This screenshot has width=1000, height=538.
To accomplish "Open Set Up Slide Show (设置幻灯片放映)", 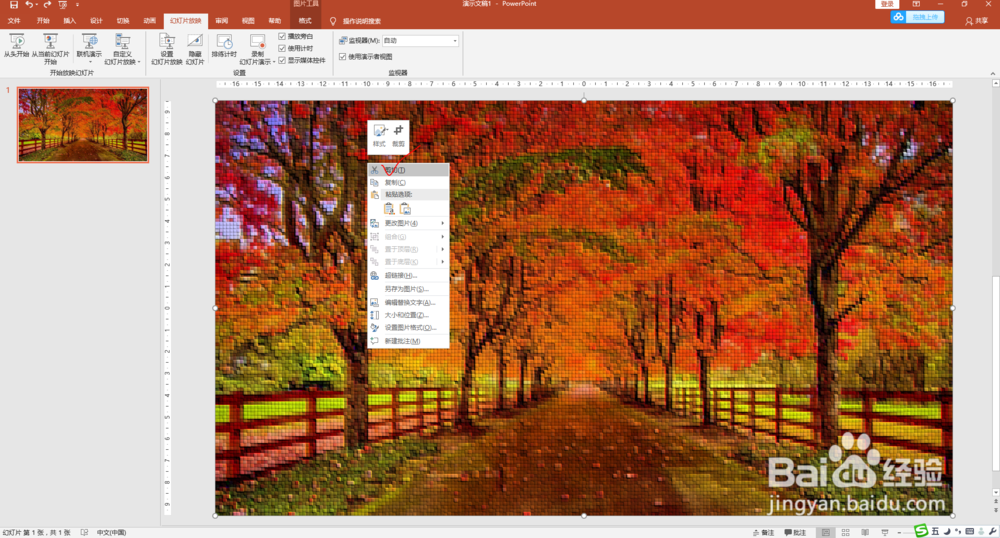I will pyautogui.click(x=167, y=48).
